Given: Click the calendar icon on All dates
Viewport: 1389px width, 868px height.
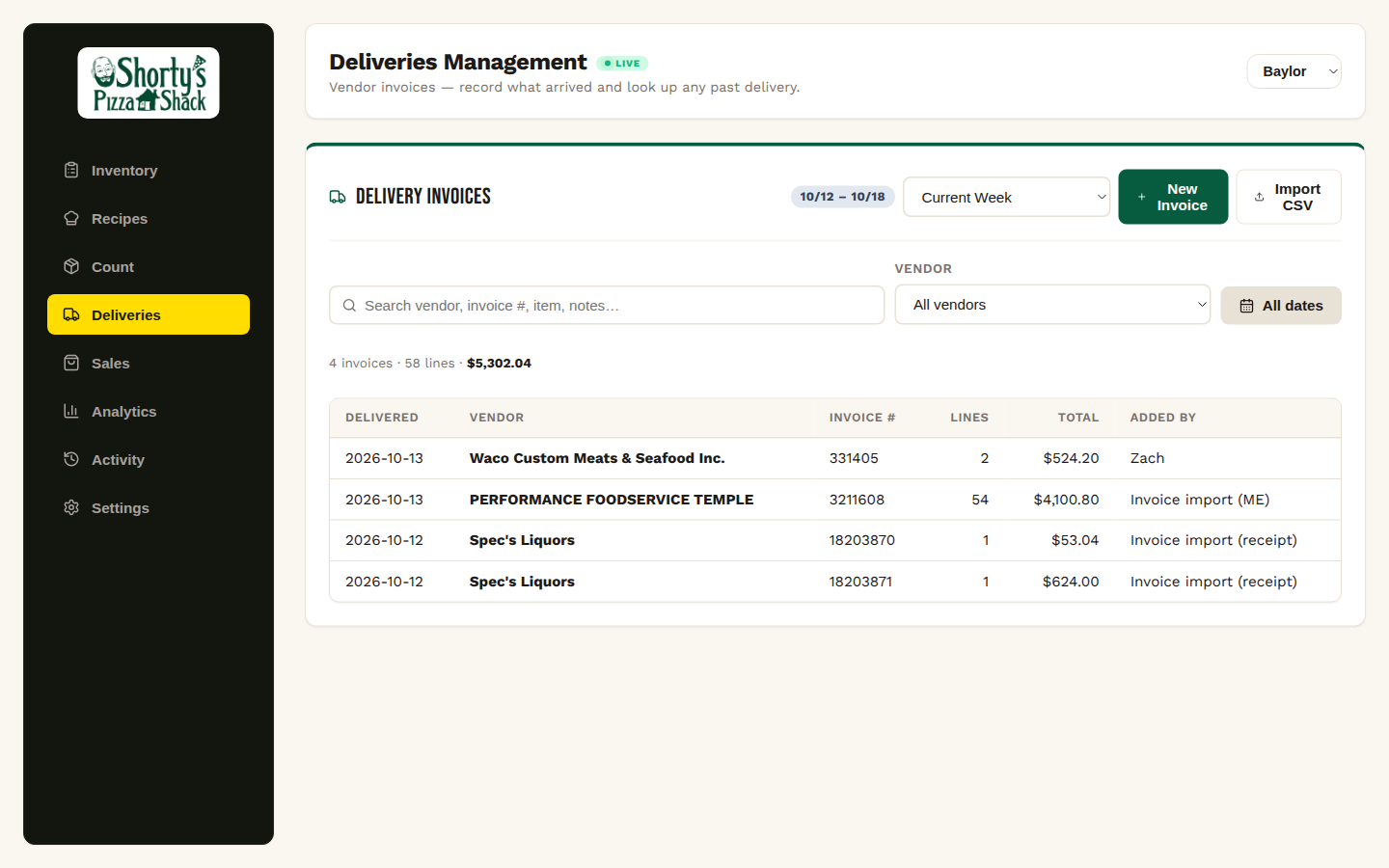Looking at the screenshot, I should [1246, 306].
